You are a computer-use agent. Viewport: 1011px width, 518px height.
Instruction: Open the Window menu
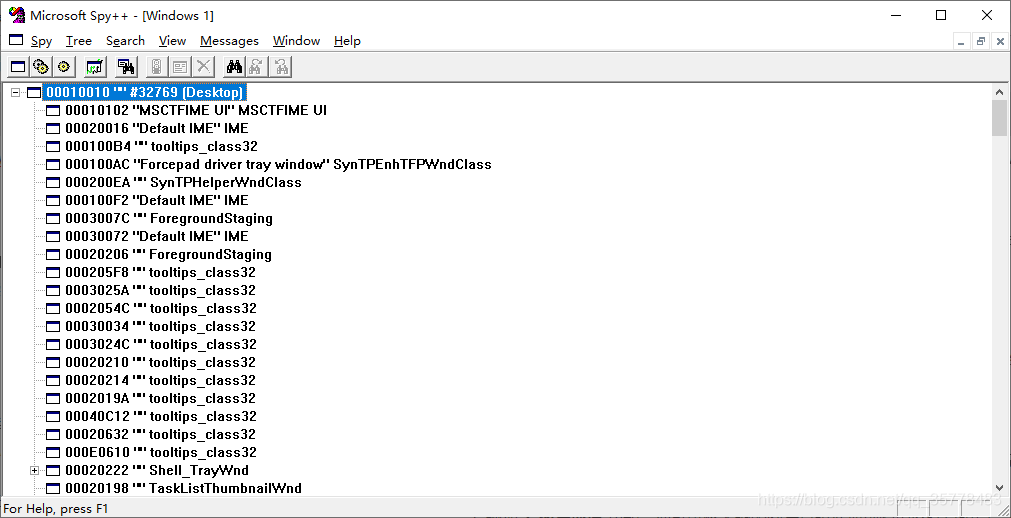tap(296, 41)
